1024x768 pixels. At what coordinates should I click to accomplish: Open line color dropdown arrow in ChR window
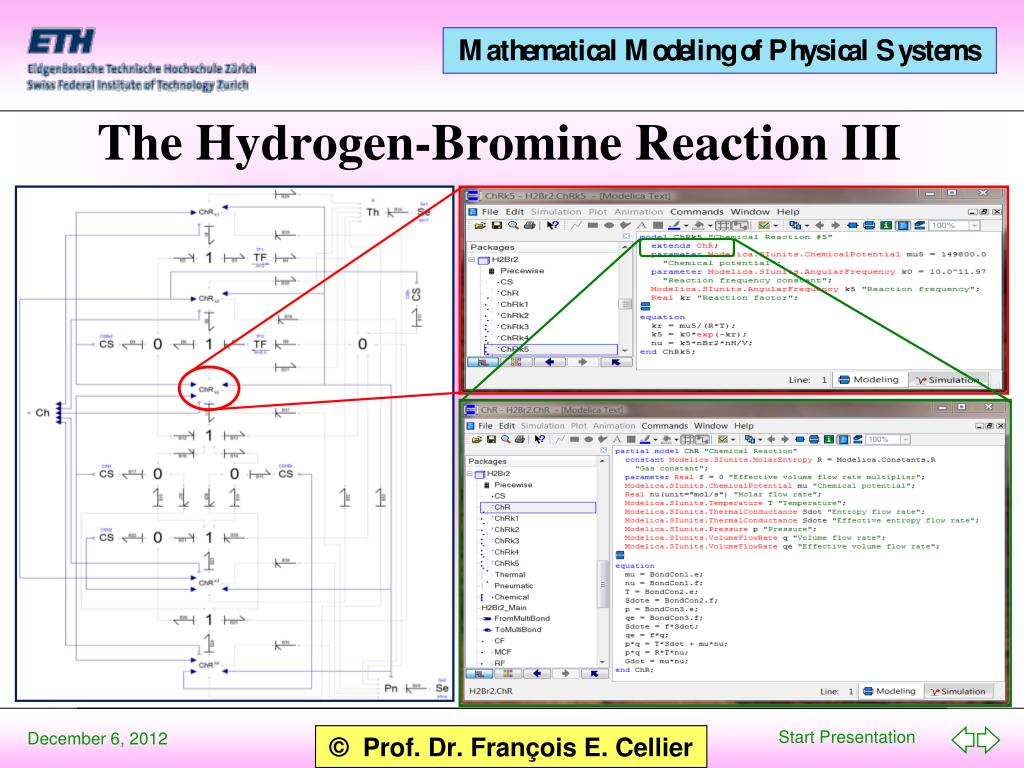[655, 440]
